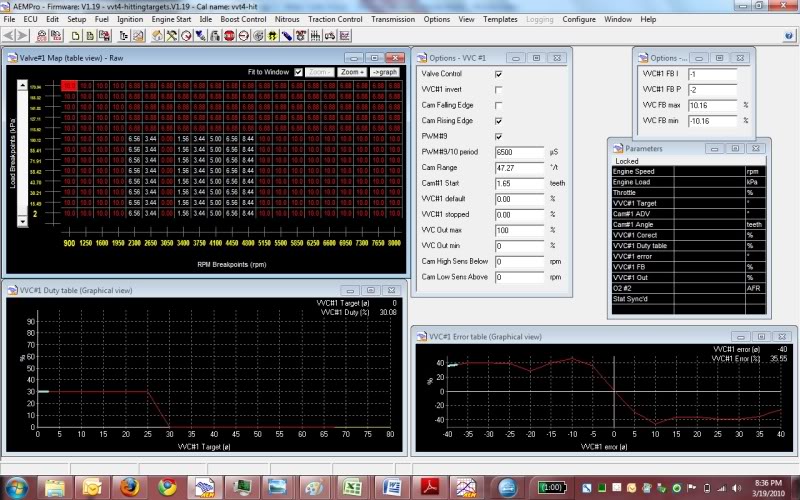This screenshot has width=800, height=500.
Task: Open the Configure menu
Action: click(x=579, y=19)
